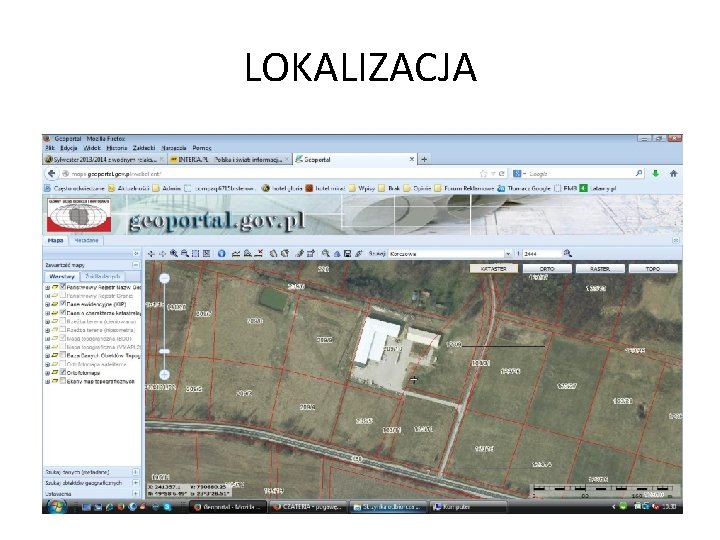Screen dimensions: 720x540
Task: Click the scale value input field
Action: [x=542, y=253]
